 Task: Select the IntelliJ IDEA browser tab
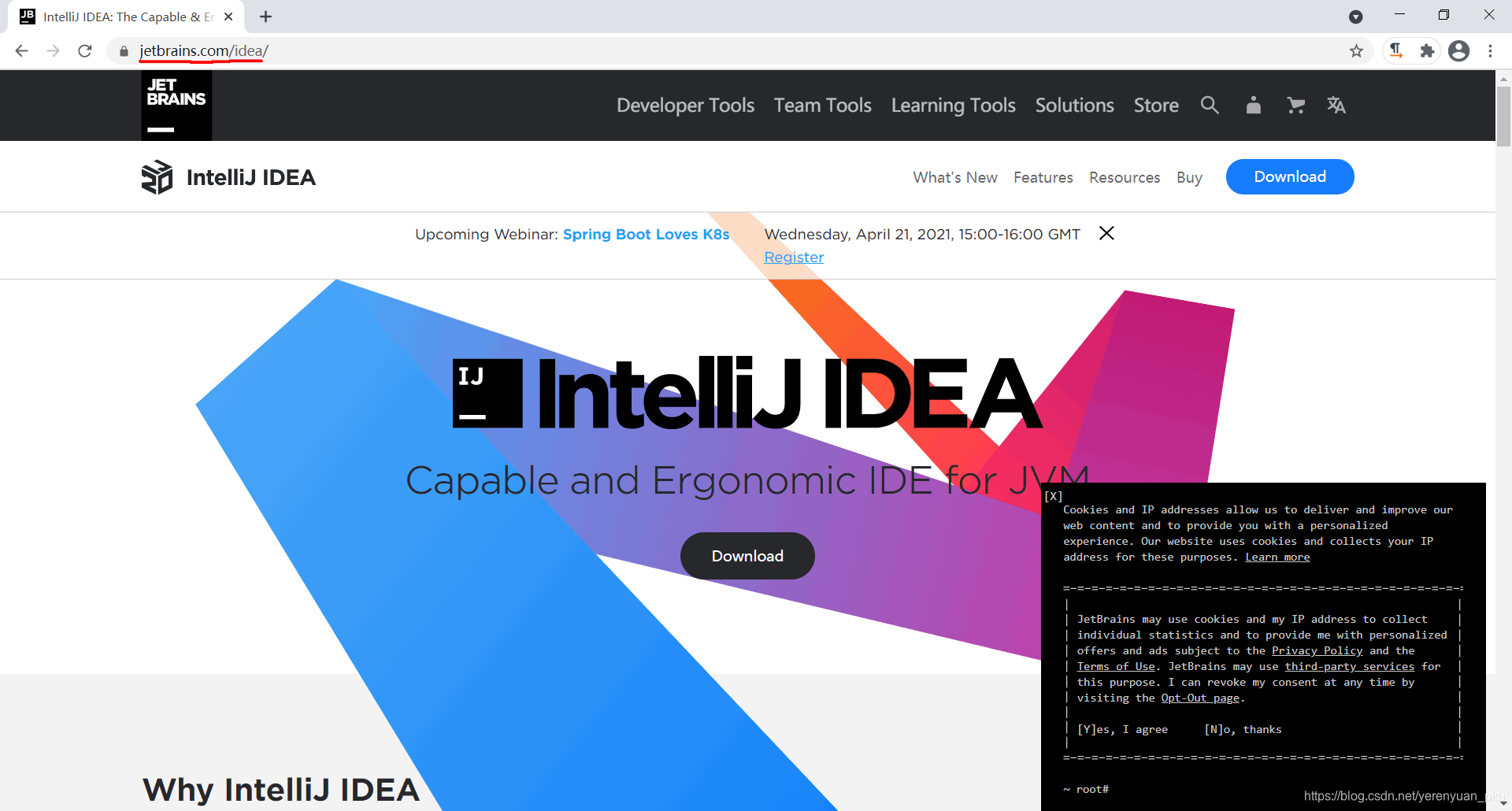click(x=126, y=17)
